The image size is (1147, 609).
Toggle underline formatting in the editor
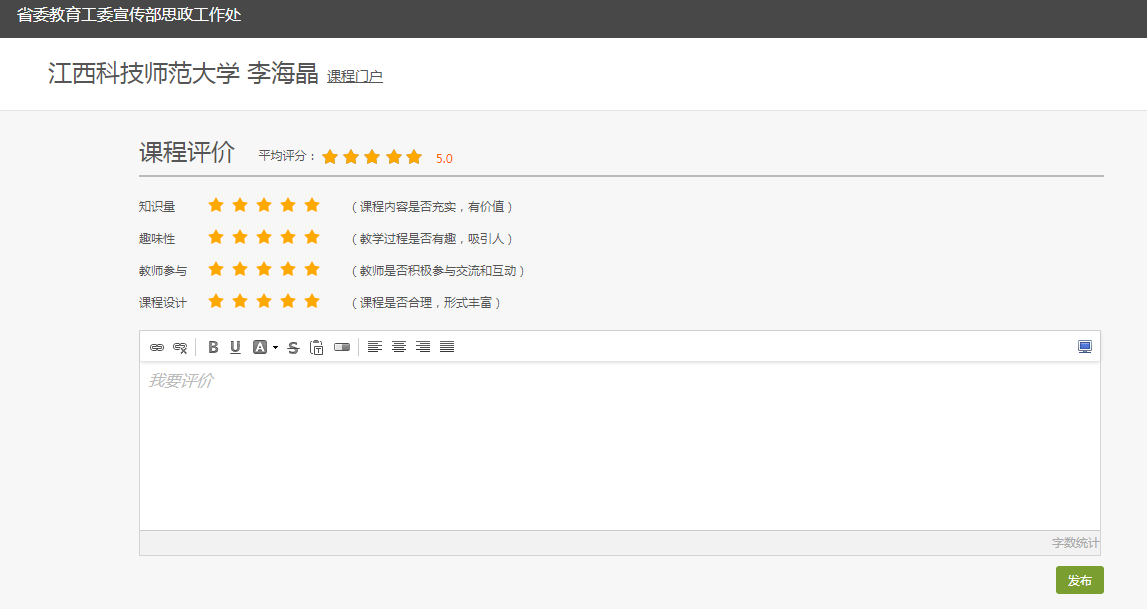235,347
